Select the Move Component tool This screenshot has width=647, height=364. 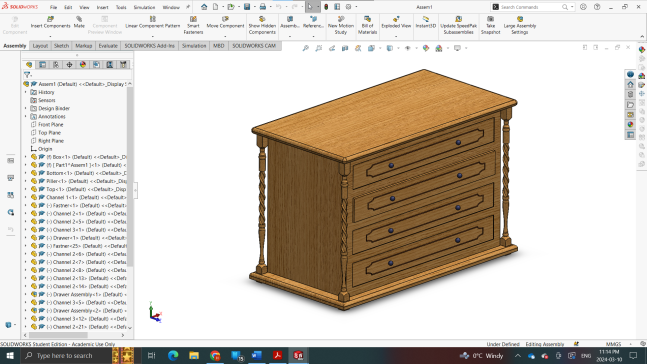pos(225,23)
